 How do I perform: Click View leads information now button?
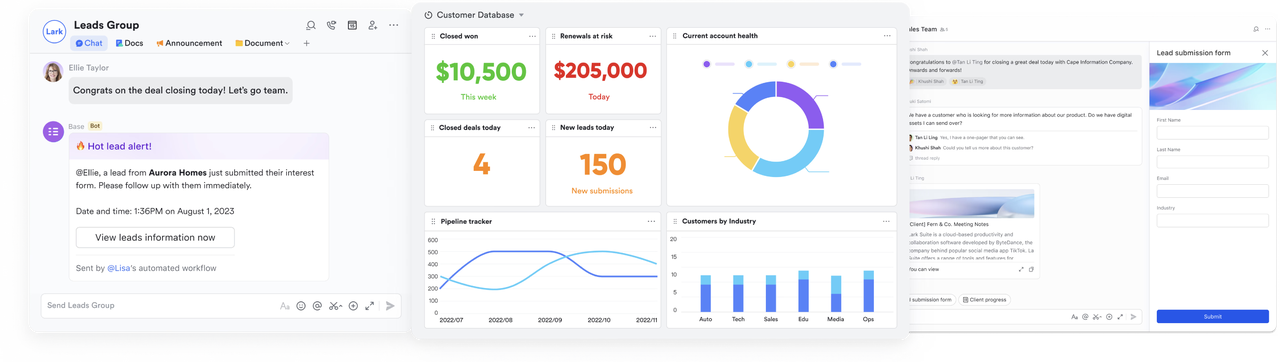click(155, 238)
